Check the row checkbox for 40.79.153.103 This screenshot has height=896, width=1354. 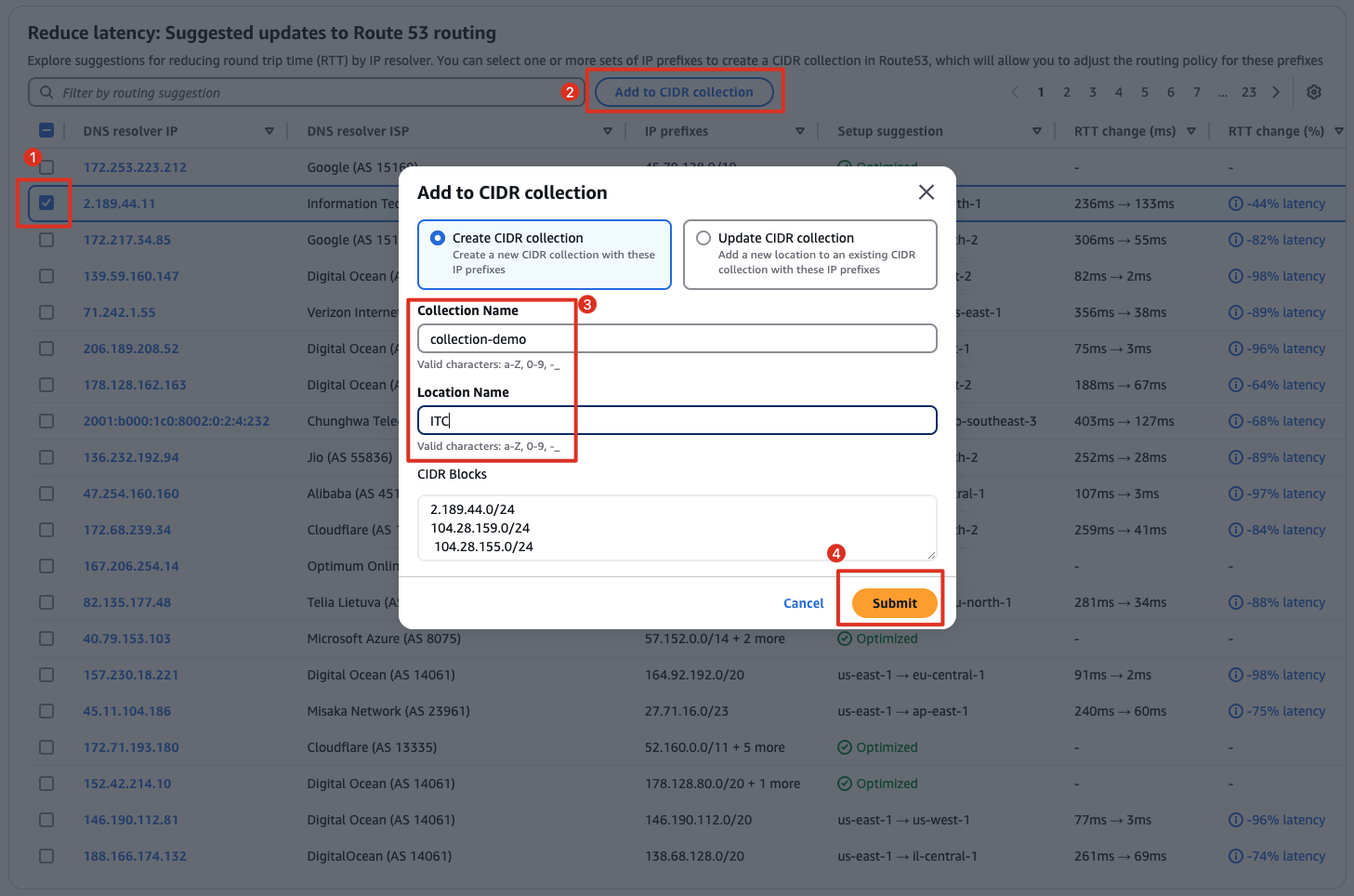pos(46,639)
